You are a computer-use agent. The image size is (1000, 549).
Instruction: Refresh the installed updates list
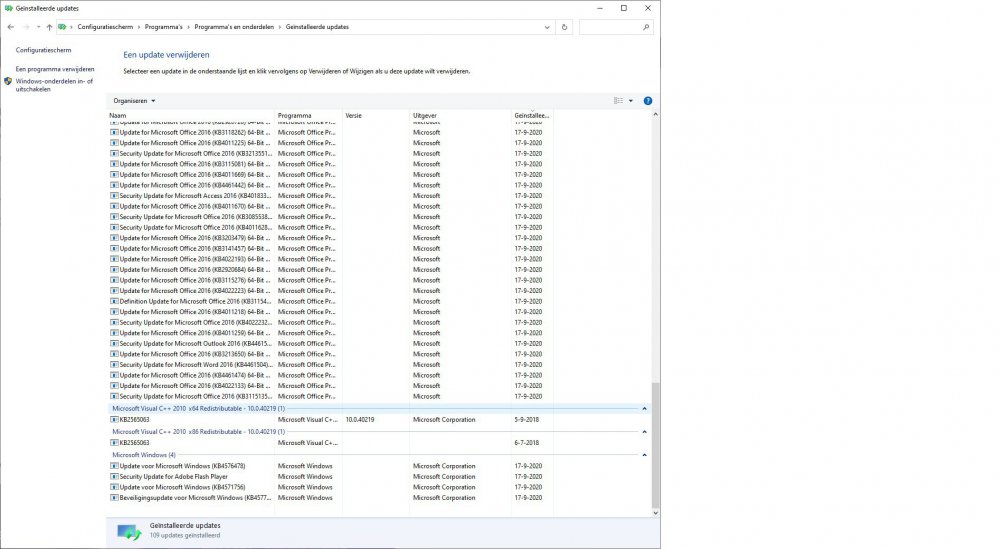565,27
